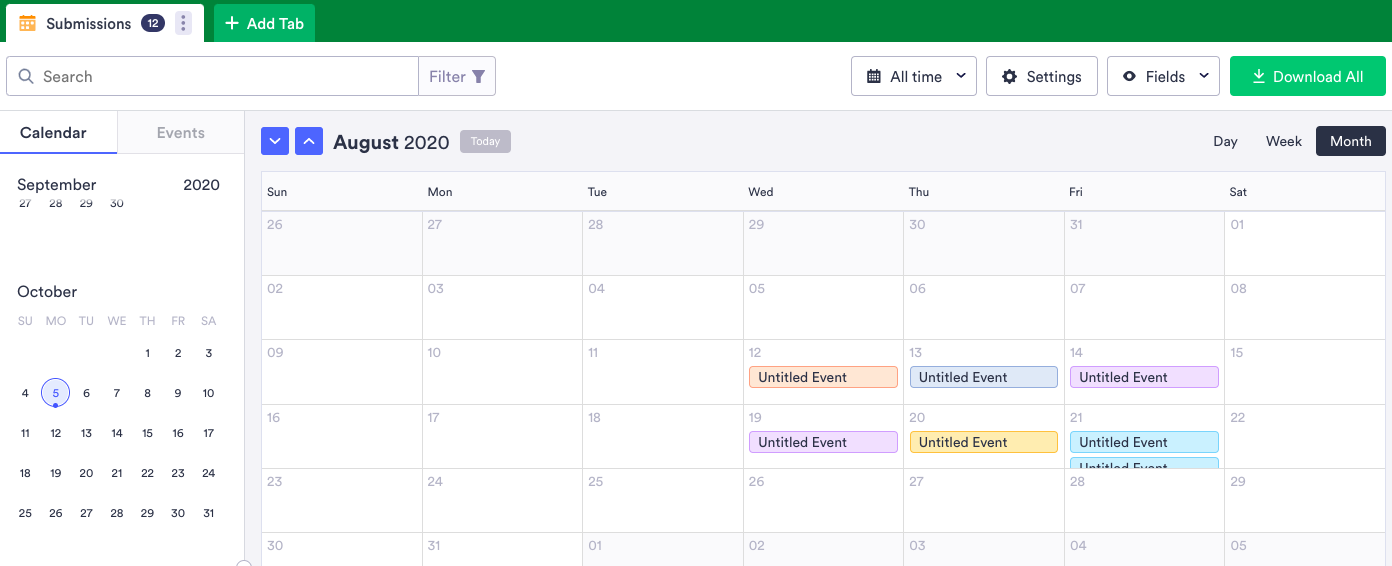This screenshot has width=1392, height=566.
Task: Expand the Fields dropdown arrow
Action: 1204,76
